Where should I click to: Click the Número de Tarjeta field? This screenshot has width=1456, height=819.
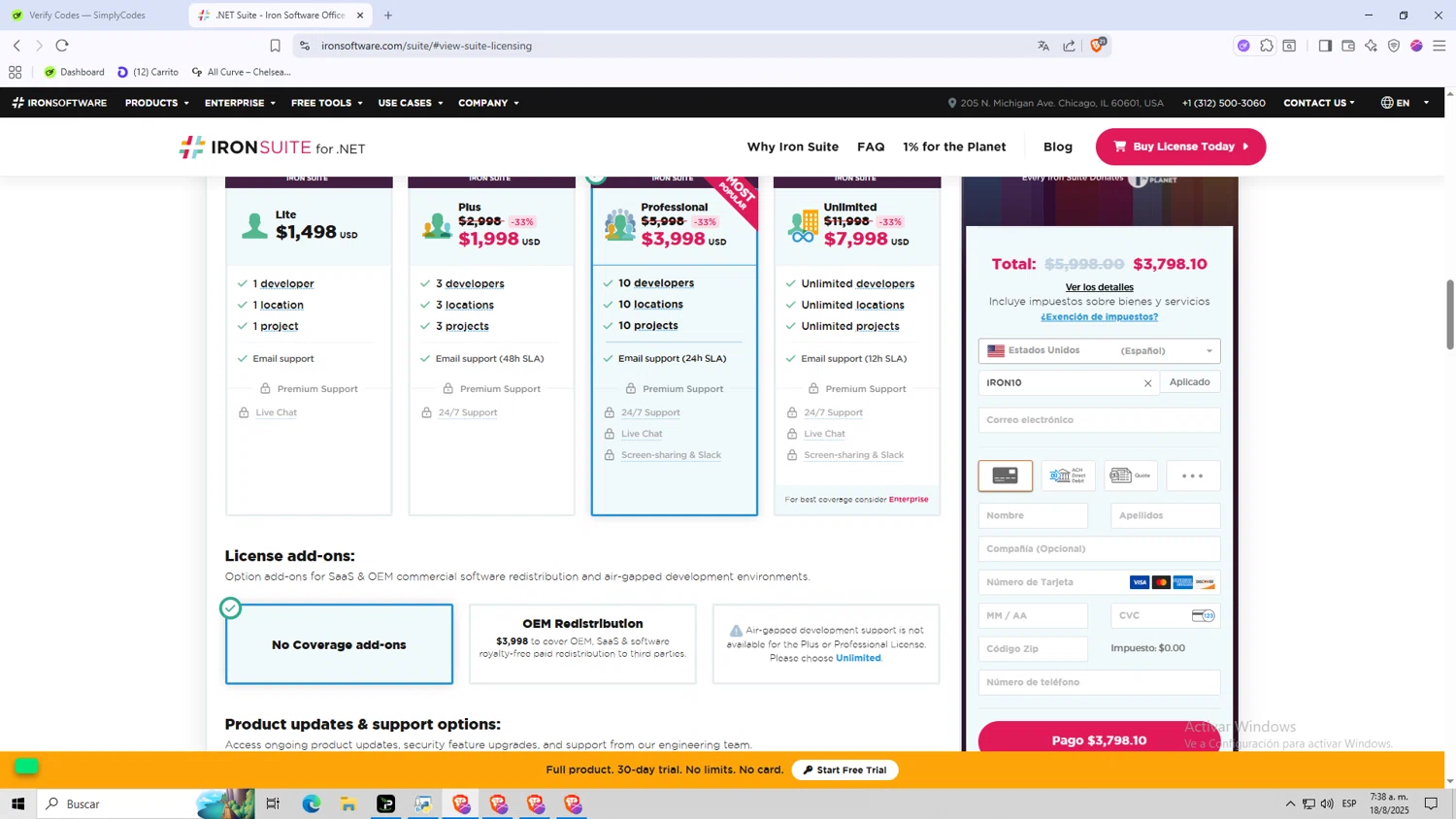tap(1099, 582)
